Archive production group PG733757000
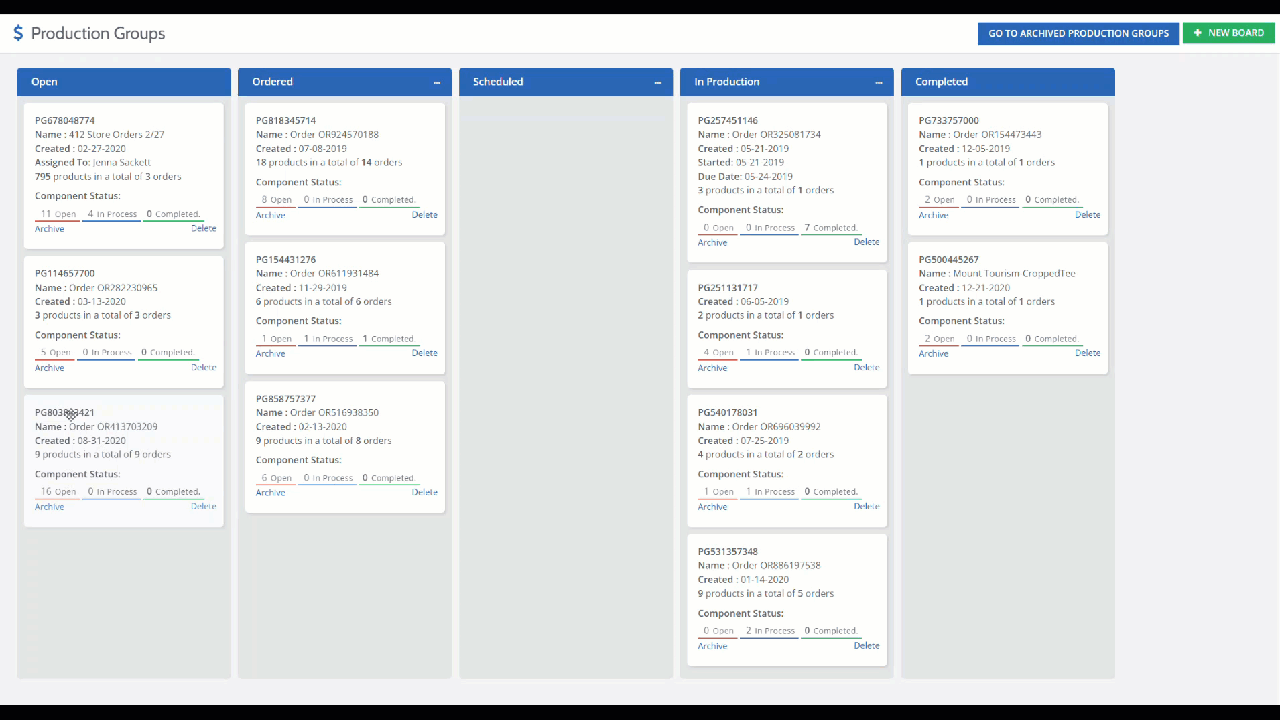This screenshot has width=1280, height=720. pos(933,215)
